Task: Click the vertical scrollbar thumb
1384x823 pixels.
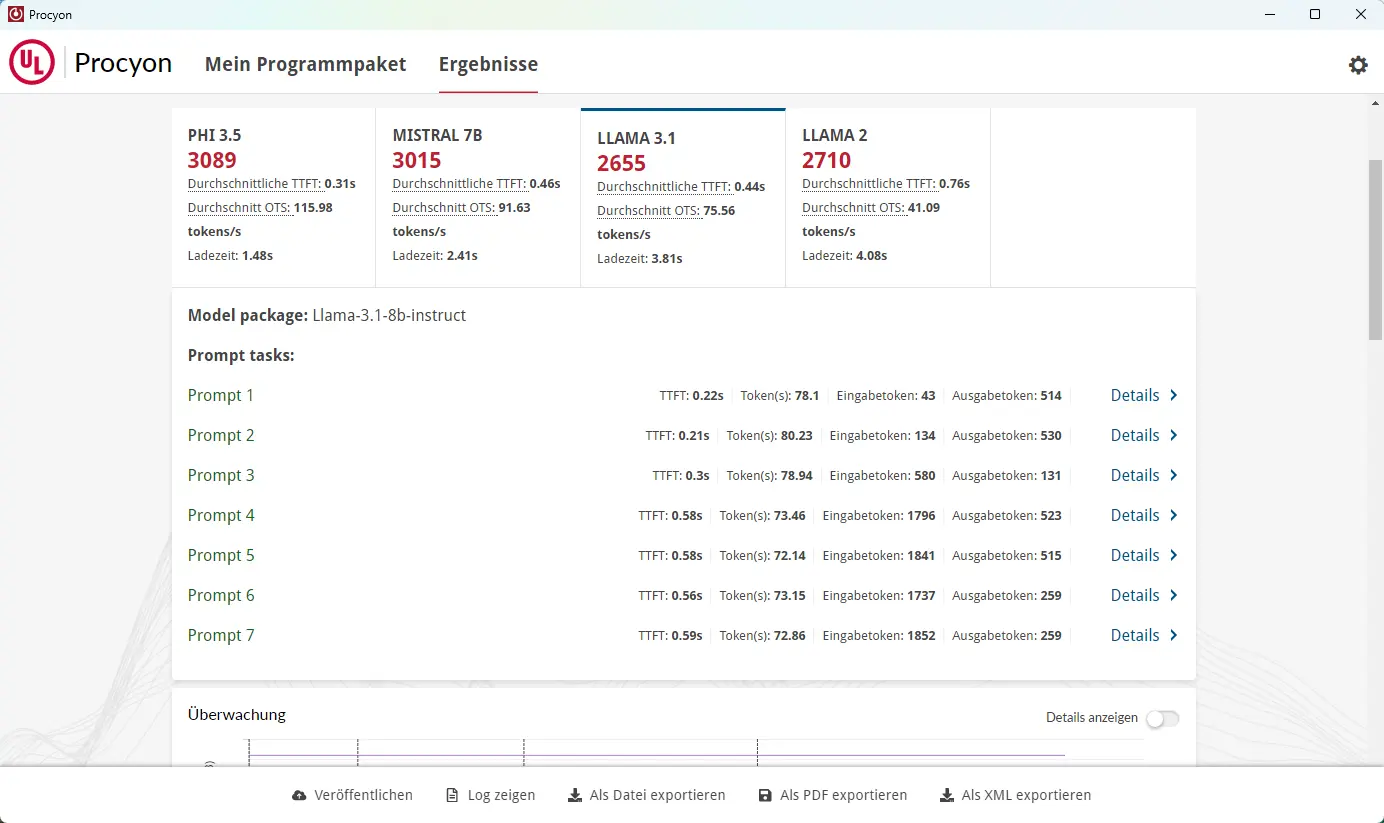Action: coord(1375,250)
